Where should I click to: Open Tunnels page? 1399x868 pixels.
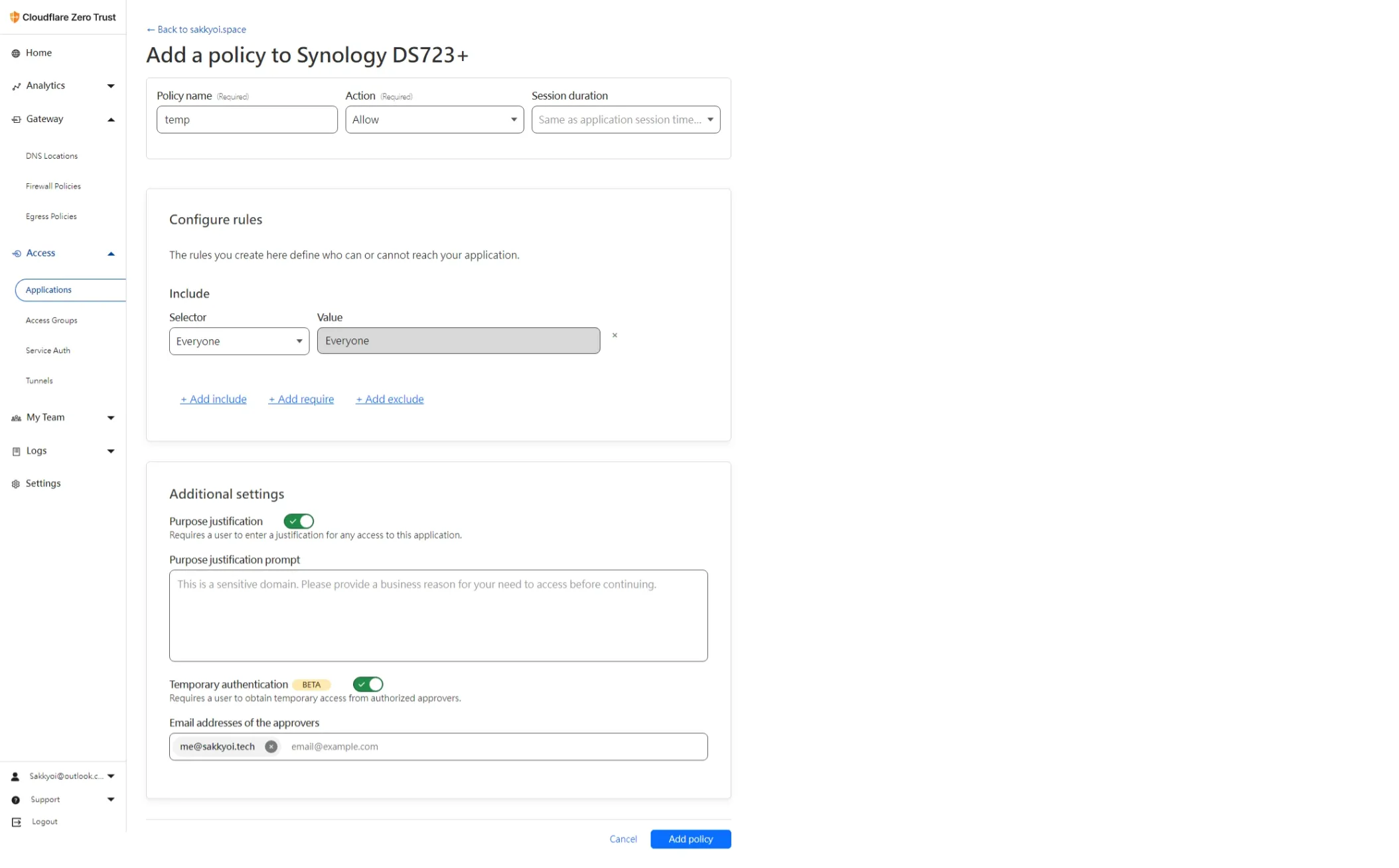(x=39, y=381)
